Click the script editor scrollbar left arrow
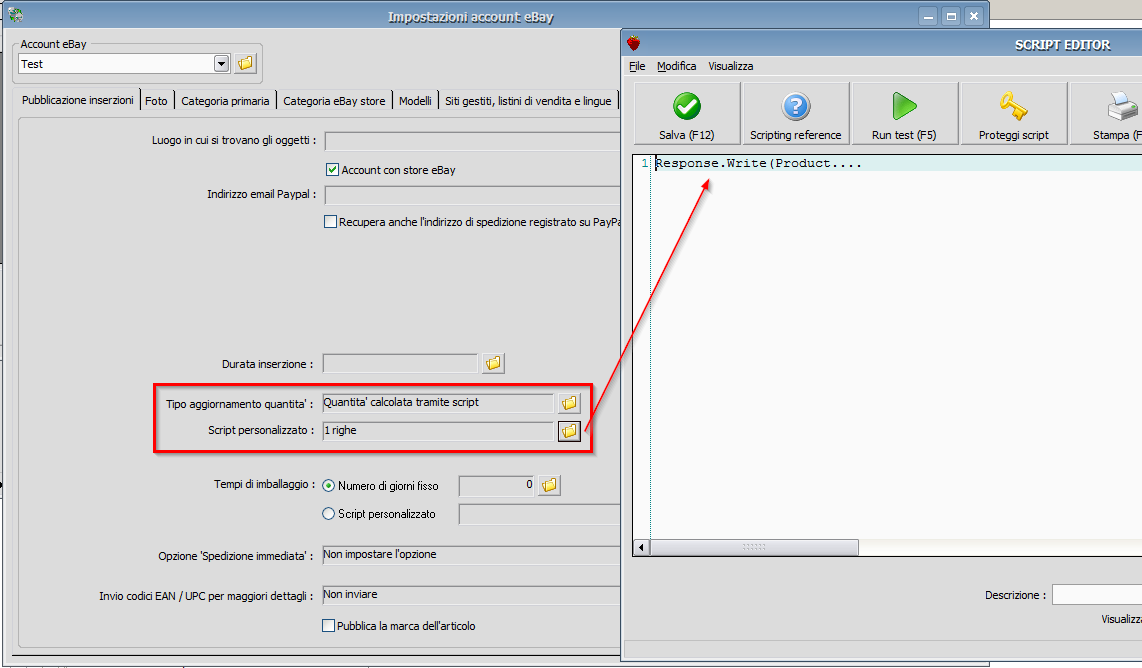The image size is (1142, 668). (642, 547)
